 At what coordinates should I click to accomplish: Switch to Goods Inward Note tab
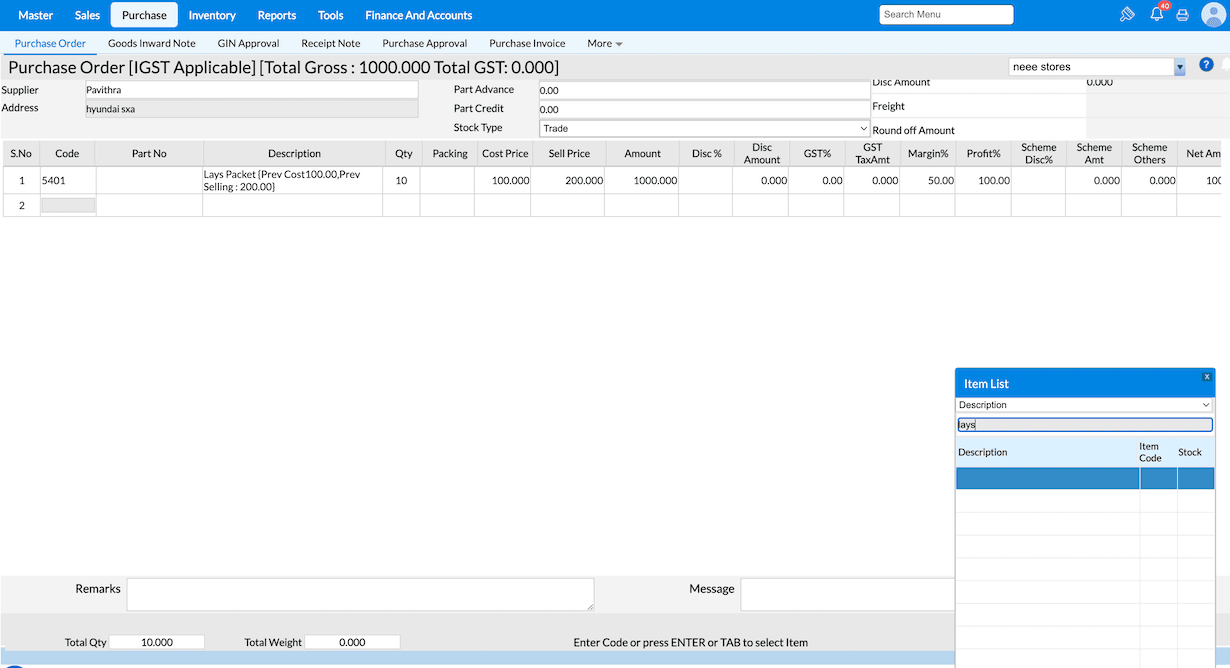[152, 44]
